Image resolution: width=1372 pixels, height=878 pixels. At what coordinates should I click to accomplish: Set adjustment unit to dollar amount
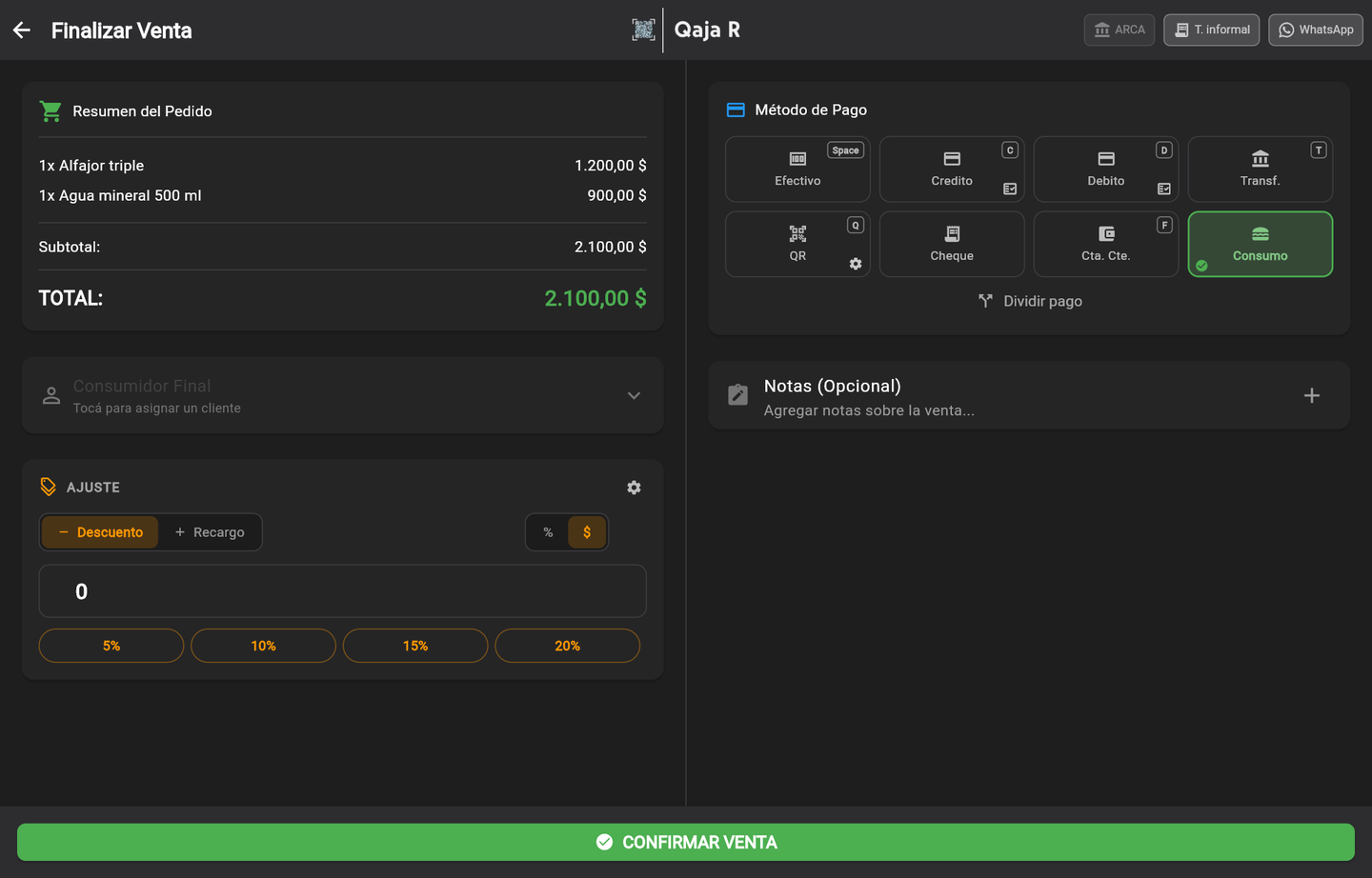tap(587, 532)
